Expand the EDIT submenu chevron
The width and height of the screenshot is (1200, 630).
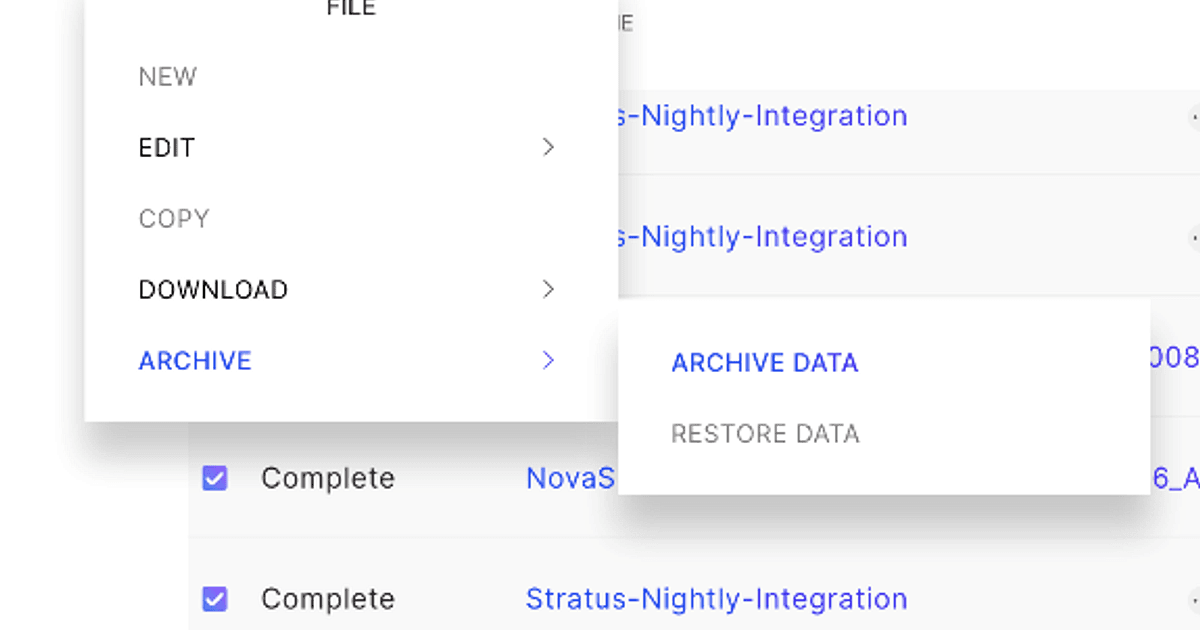[548, 147]
